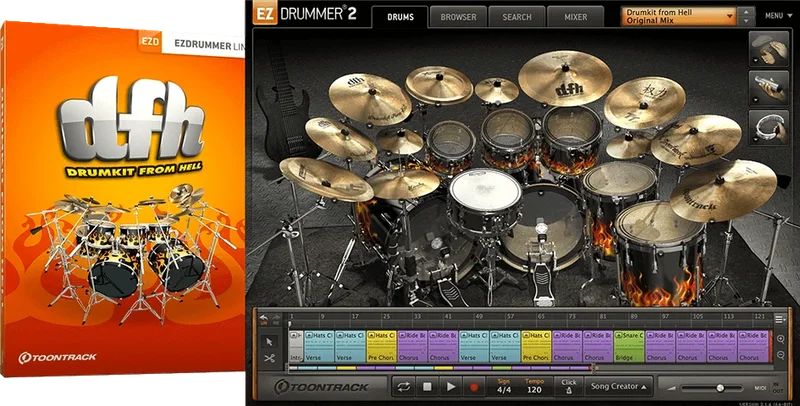Screen dimensions: 800x406
Task: Play the hand claps percussion pad
Action: coord(769,49)
